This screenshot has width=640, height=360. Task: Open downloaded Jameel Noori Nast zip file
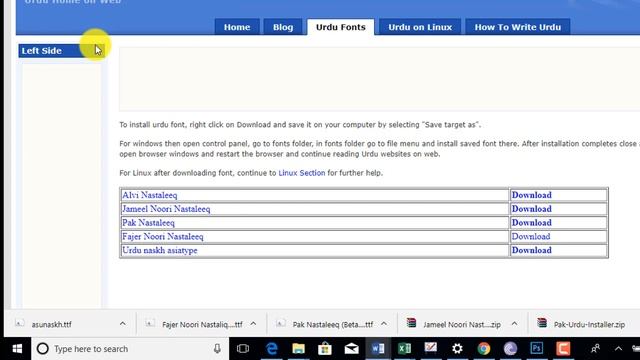coord(462,324)
